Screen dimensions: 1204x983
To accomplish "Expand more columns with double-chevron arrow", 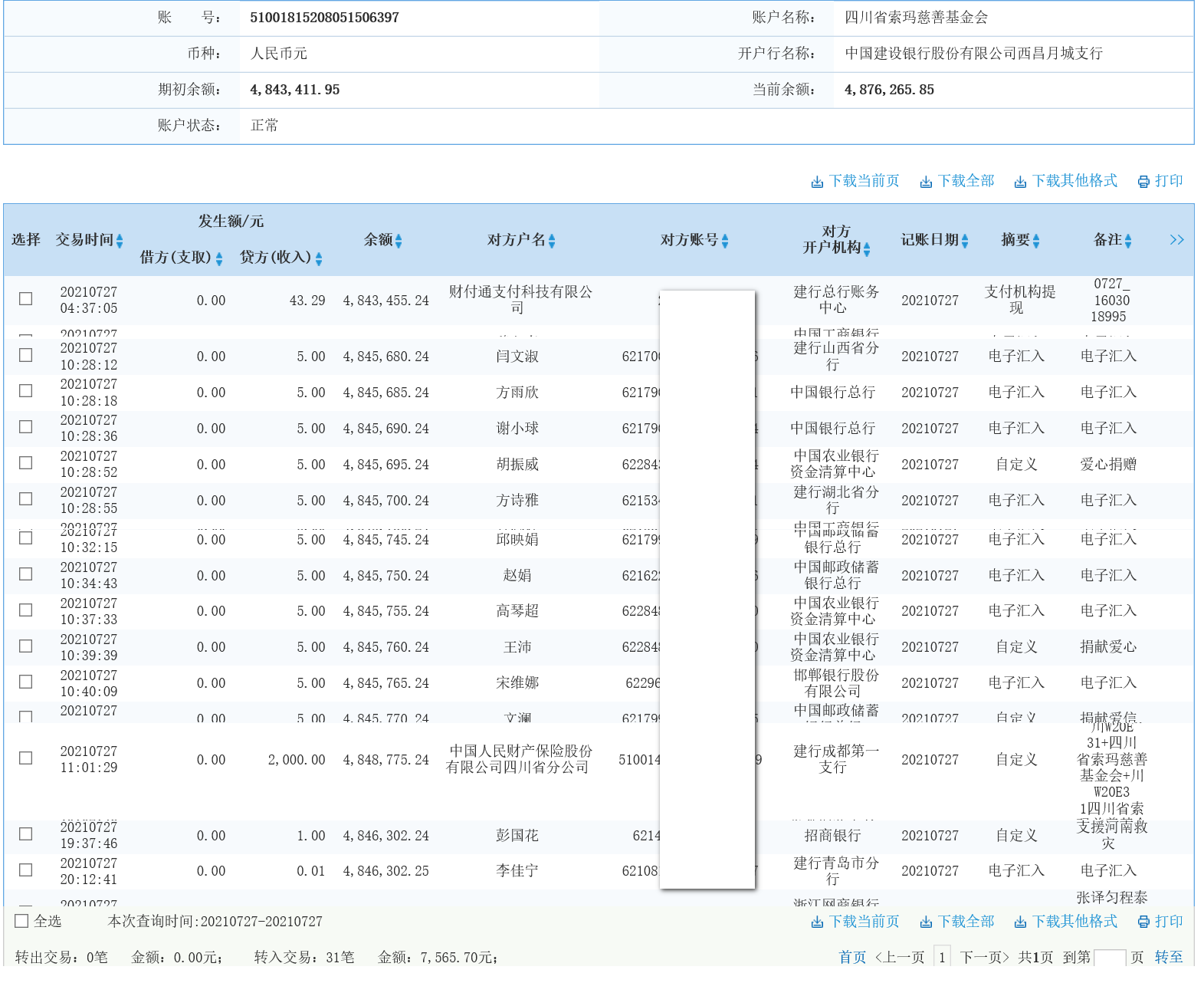I will click(x=1177, y=240).
